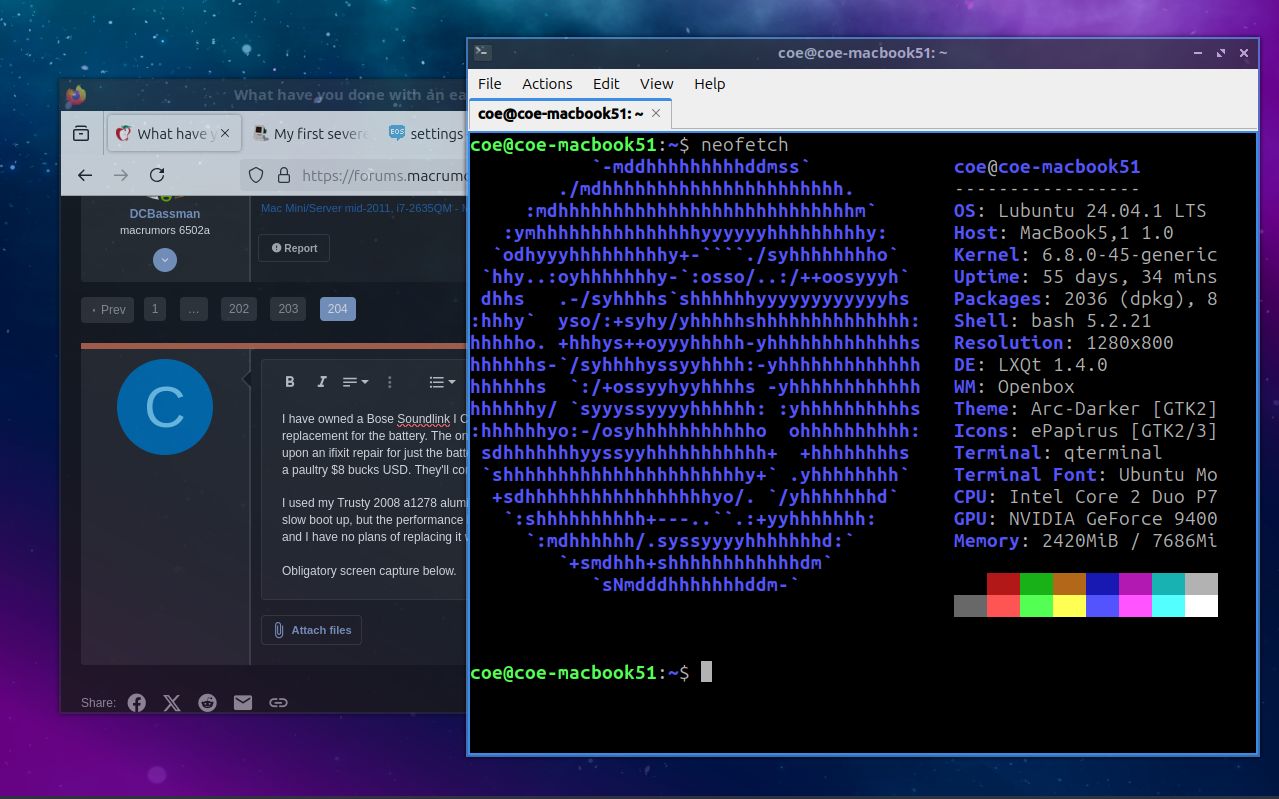
Task: Open the alignment dropdown in editor
Action: coord(355,382)
